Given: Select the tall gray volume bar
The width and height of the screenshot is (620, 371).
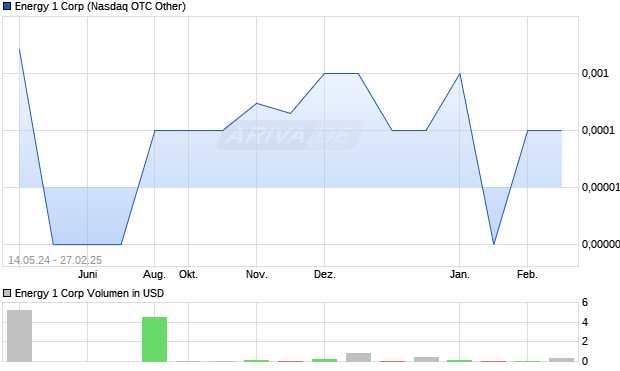Looking at the screenshot, I should (19, 336).
